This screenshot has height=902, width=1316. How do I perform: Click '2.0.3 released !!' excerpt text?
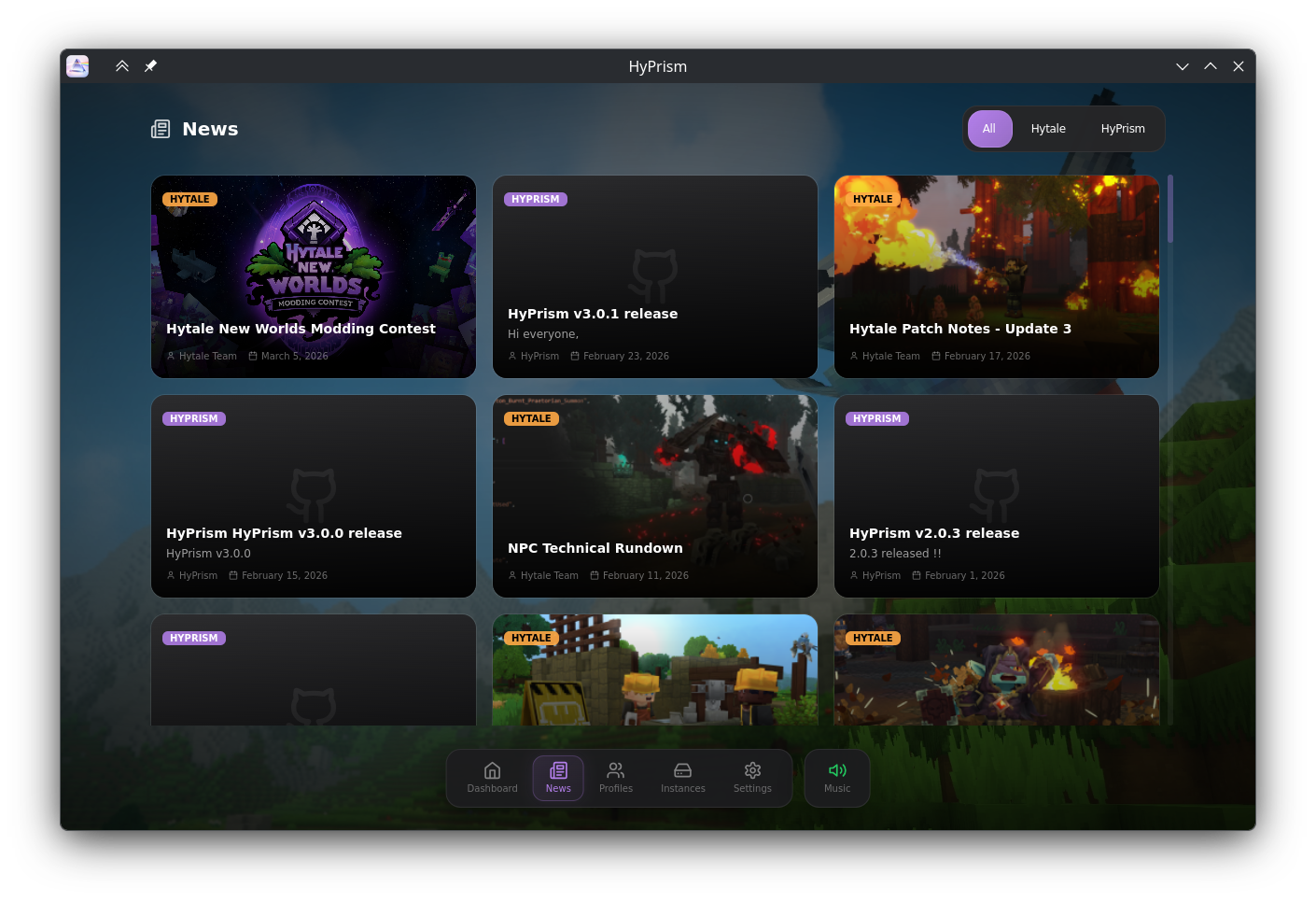(895, 554)
